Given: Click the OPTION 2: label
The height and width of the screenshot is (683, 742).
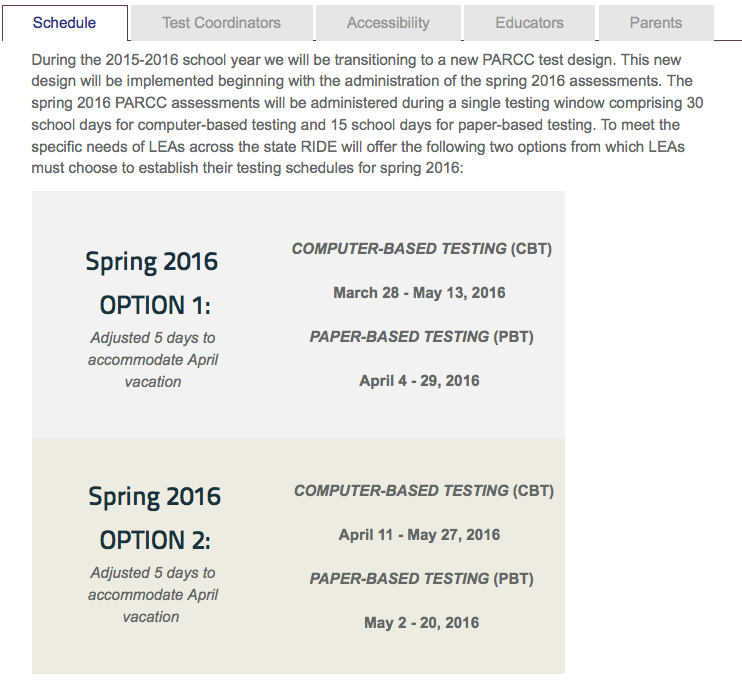Looking at the screenshot, I should coord(155,540).
